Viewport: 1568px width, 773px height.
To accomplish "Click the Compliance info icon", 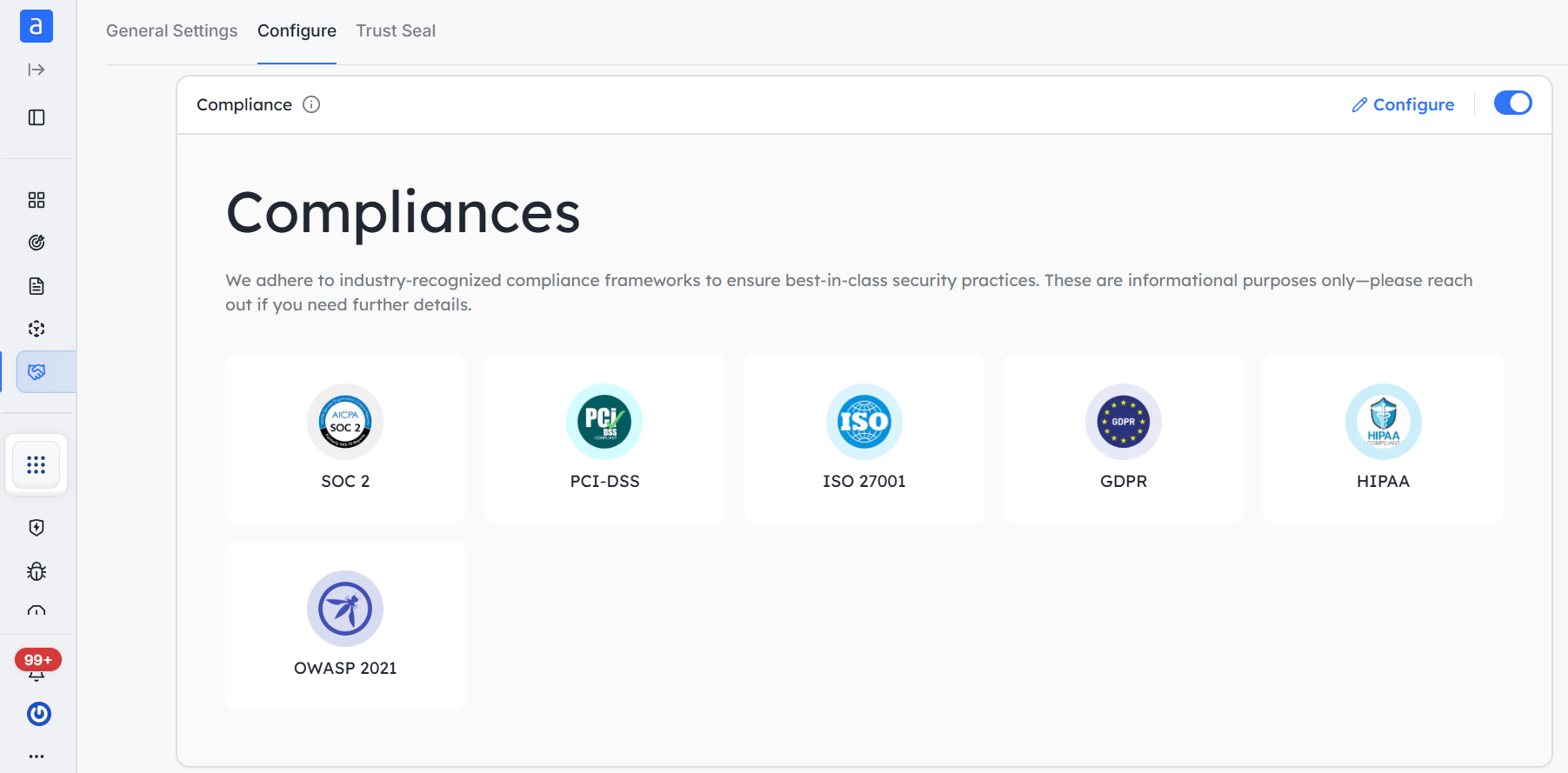I will pyautogui.click(x=311, y=104).
